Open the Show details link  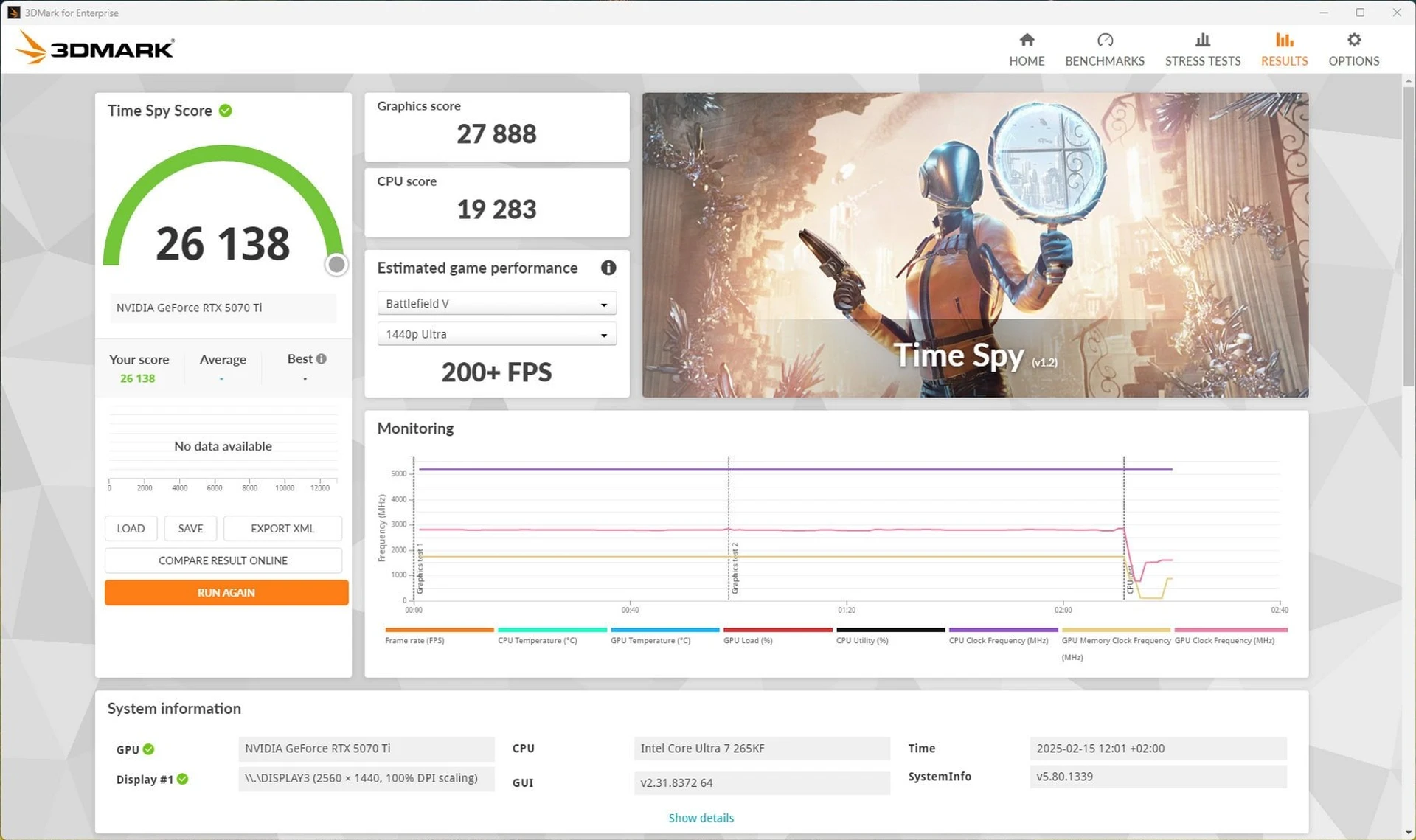(x=701, y=818)
